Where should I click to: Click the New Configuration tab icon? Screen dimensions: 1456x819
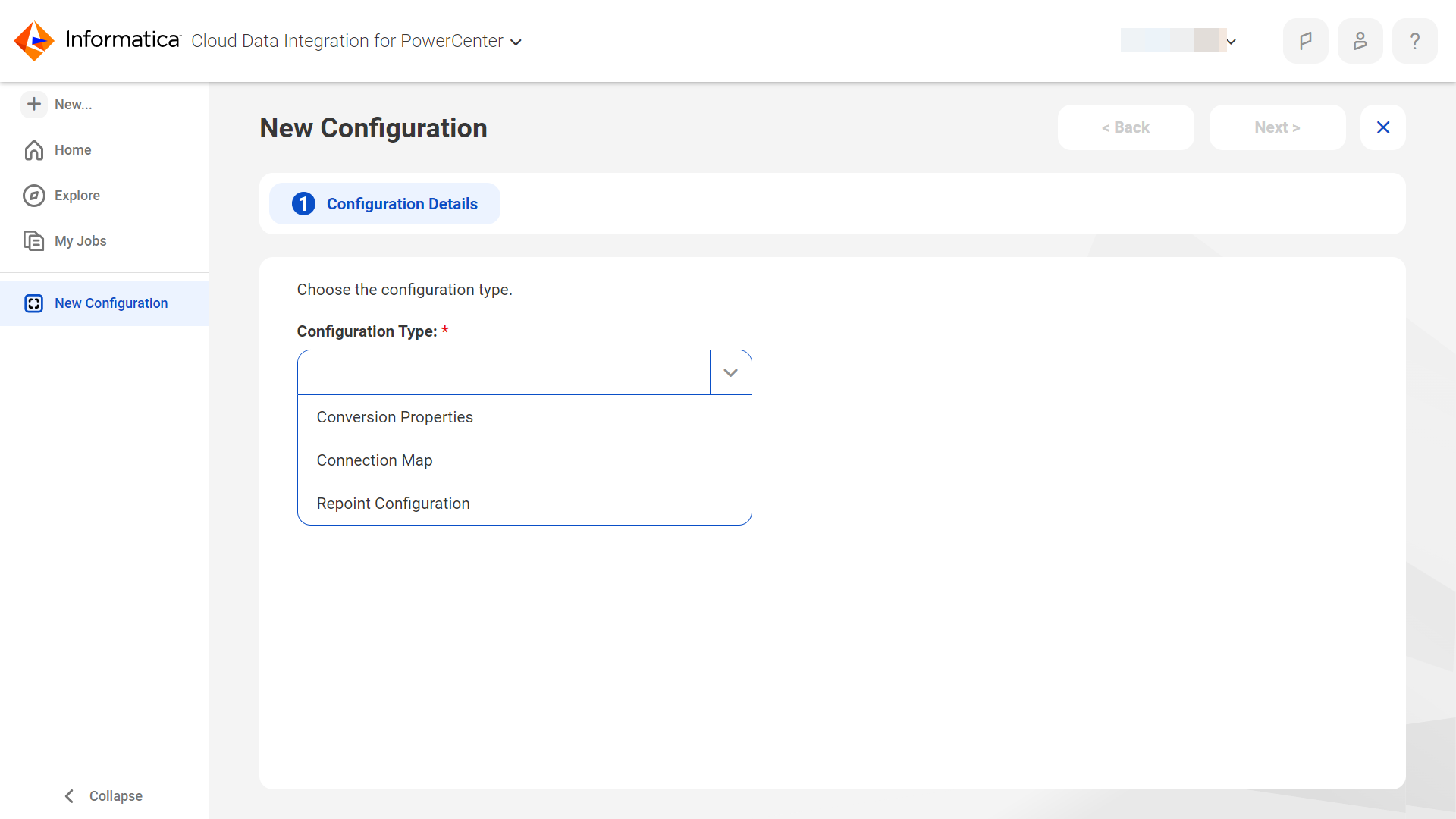point(34,303)
